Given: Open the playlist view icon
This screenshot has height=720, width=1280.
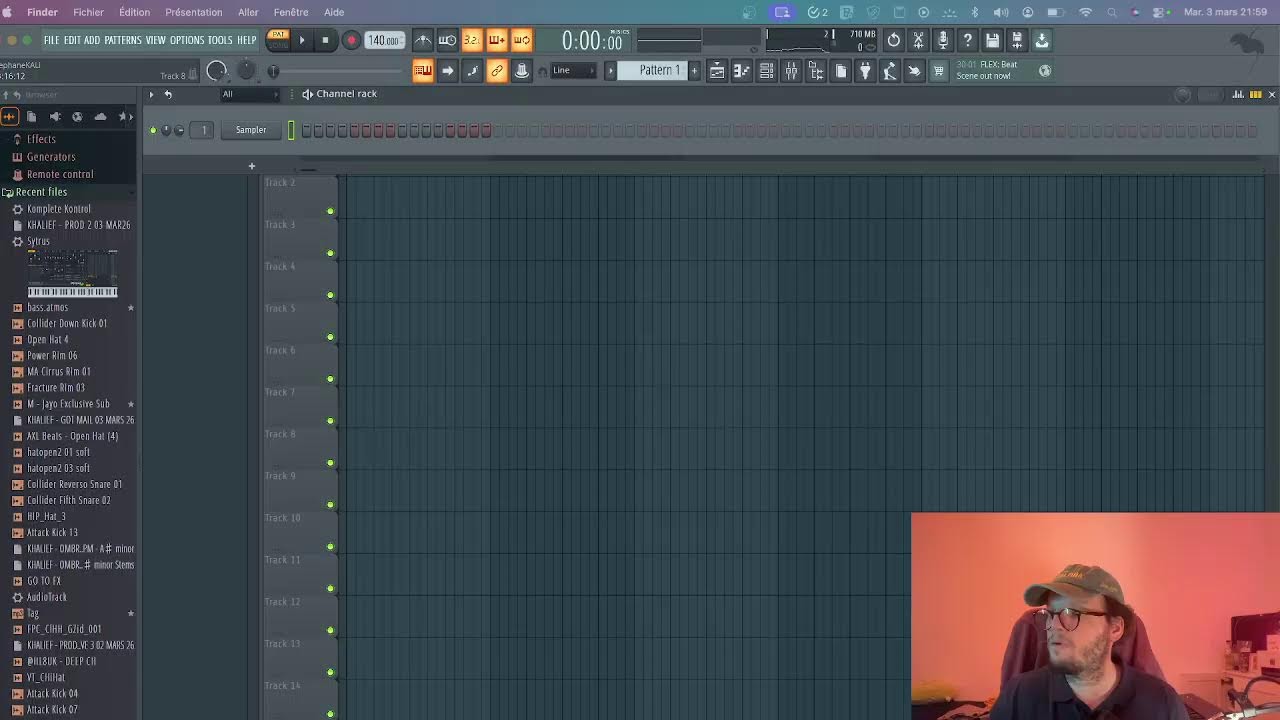Looking at the screenshot, I should pyautogui.click(x=717, y=70).
